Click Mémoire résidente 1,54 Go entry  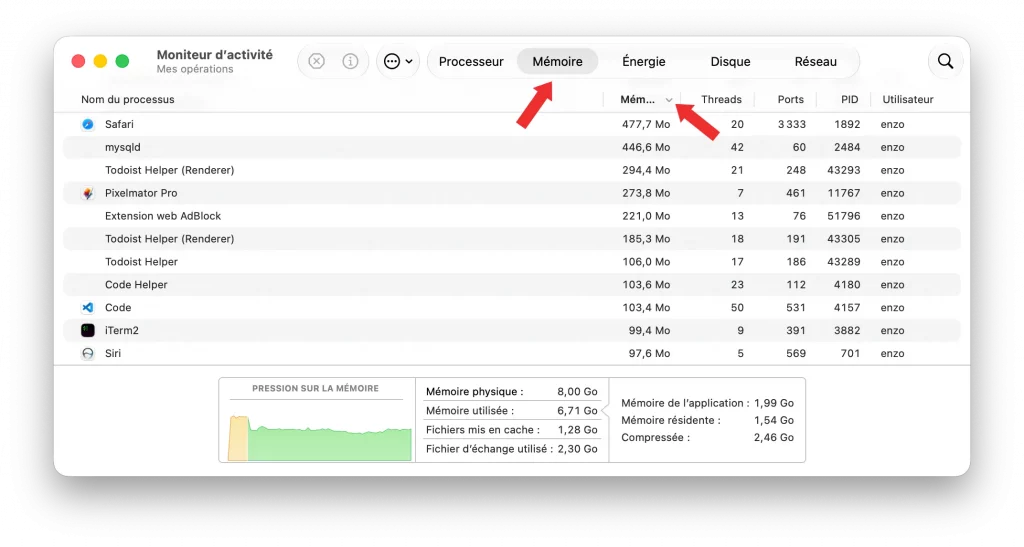[x=707, y=420]
